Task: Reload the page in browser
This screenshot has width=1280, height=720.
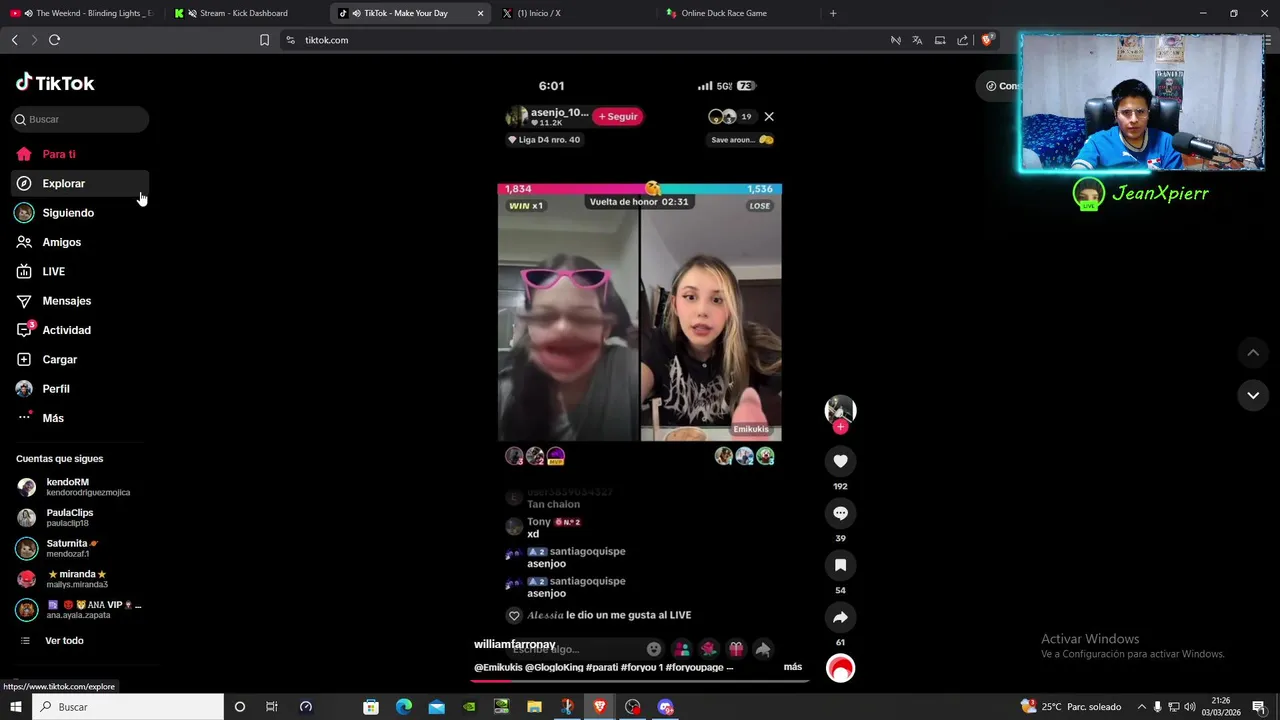Action: click(54, 40)
